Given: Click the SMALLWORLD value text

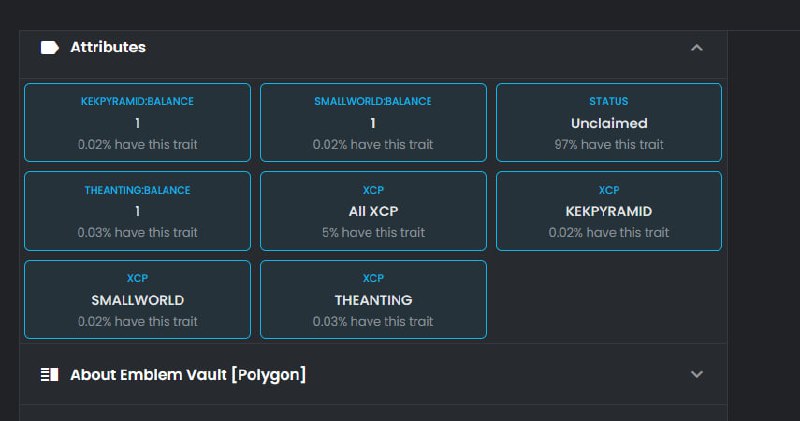Looking at the screenshot, I should click(138, 300).
